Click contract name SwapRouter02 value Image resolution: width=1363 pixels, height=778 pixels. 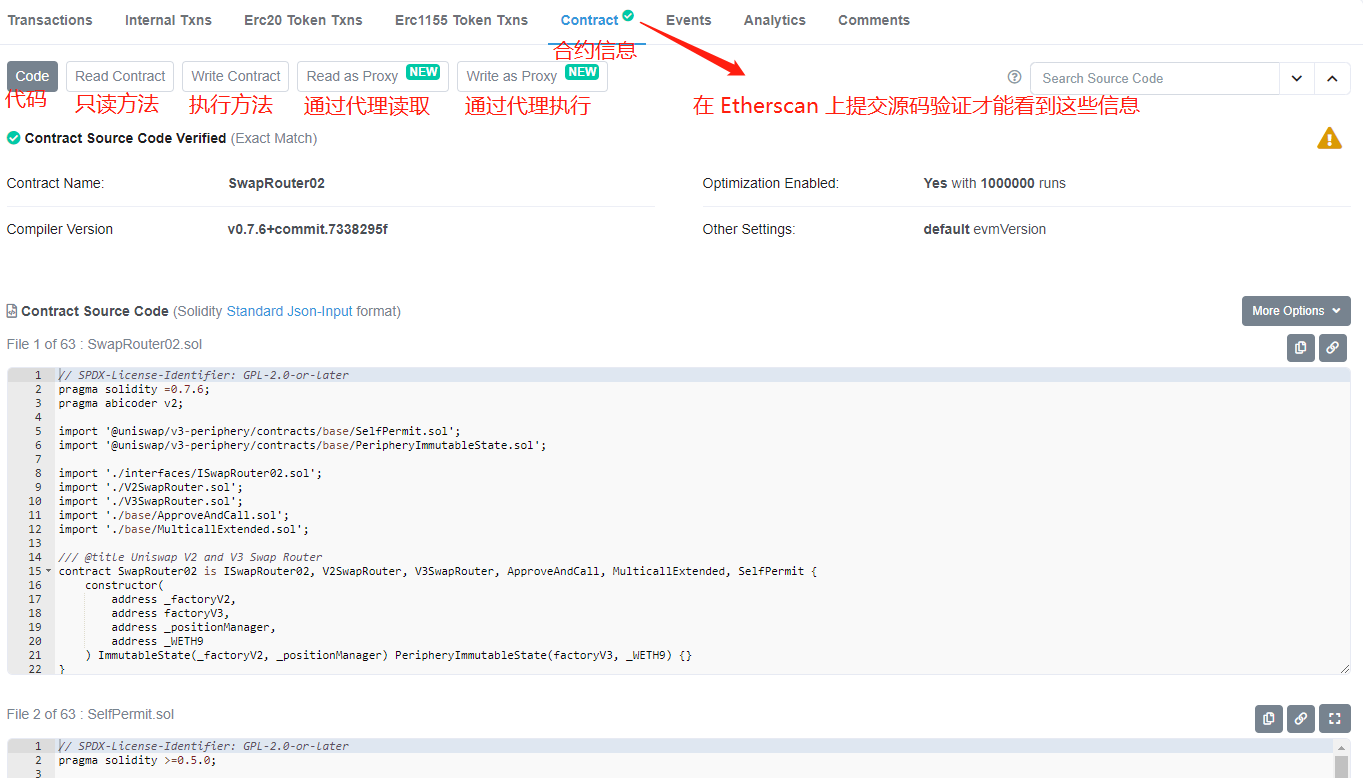[276, 183]
